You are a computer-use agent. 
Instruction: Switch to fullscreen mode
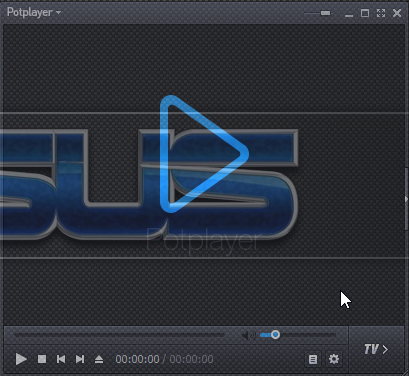point(381,13)
